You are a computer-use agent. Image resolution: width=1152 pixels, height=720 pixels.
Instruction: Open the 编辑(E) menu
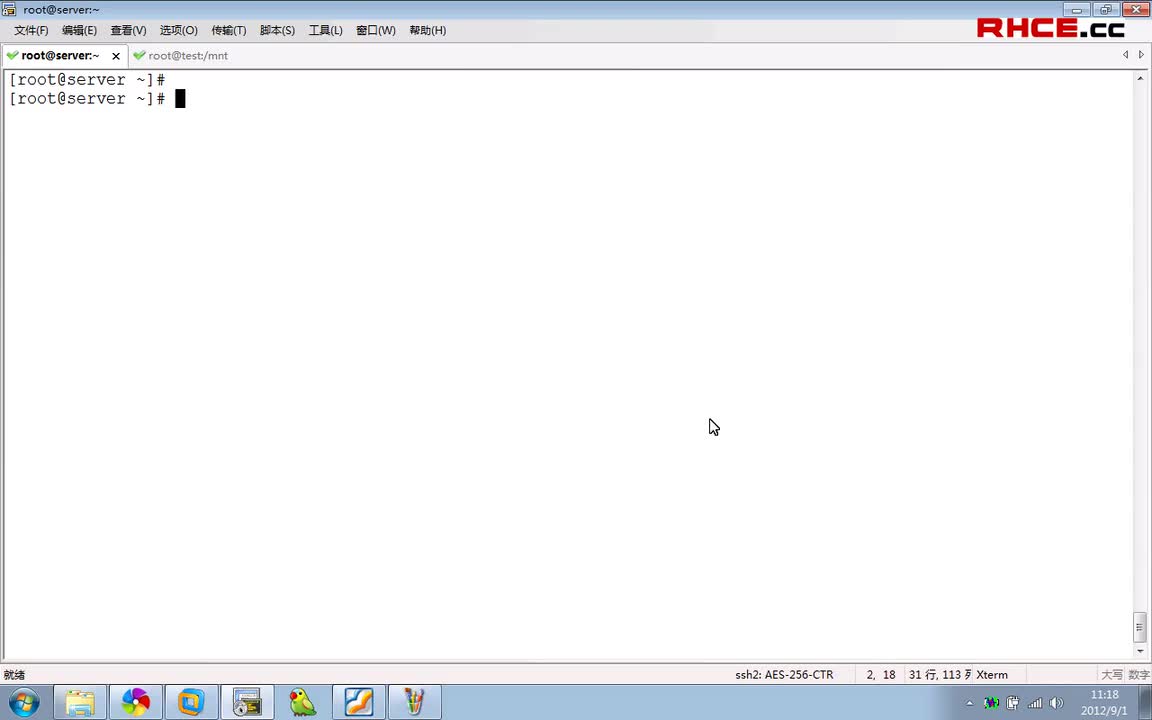click(x=79, y=30)
